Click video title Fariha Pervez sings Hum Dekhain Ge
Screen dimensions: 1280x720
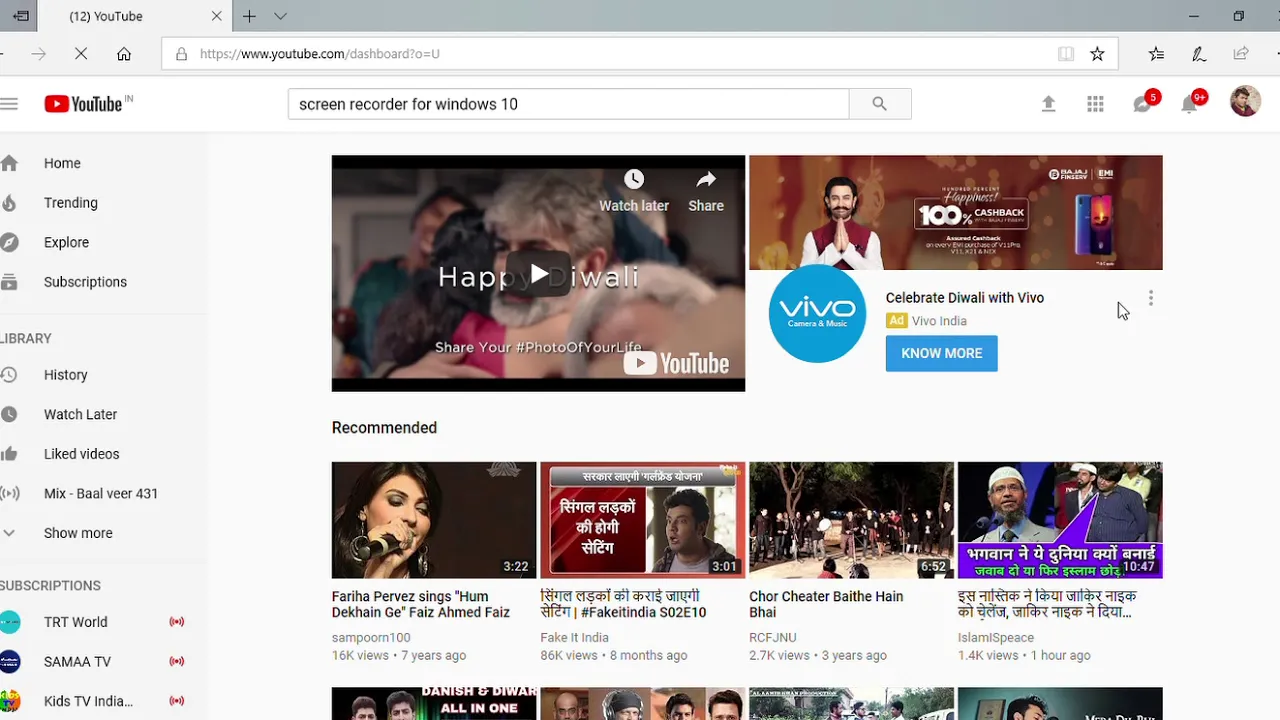click(421, 604)
